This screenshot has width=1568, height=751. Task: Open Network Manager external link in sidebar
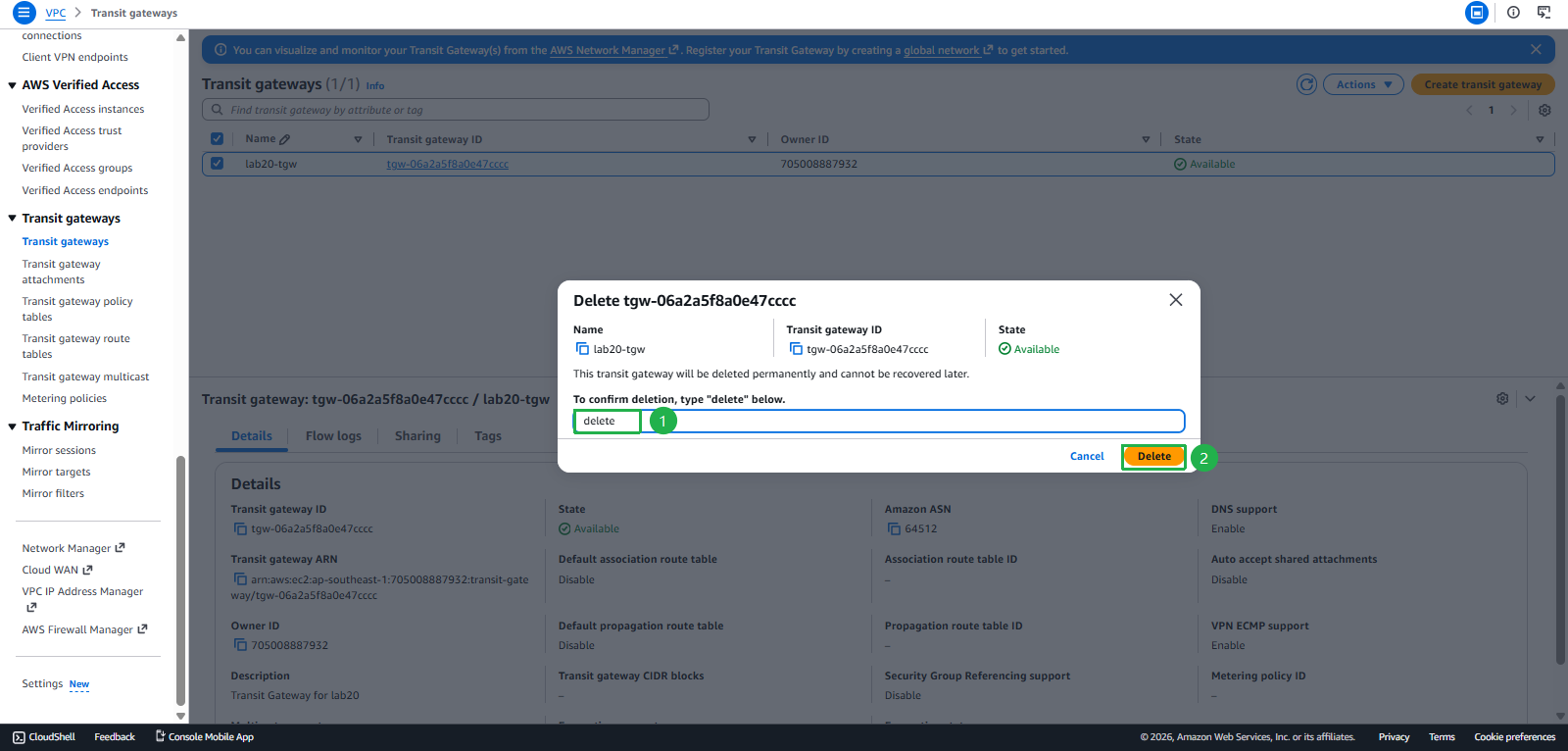pos(73,548)
